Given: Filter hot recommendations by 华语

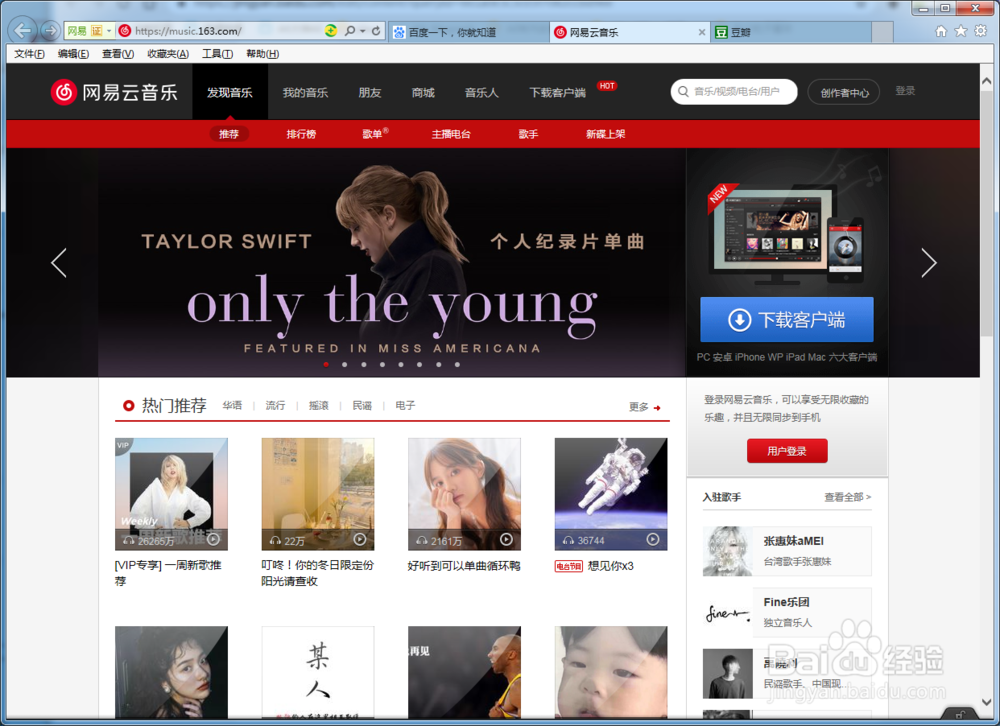Looking at the screenshot, I should tap(232, 405).
